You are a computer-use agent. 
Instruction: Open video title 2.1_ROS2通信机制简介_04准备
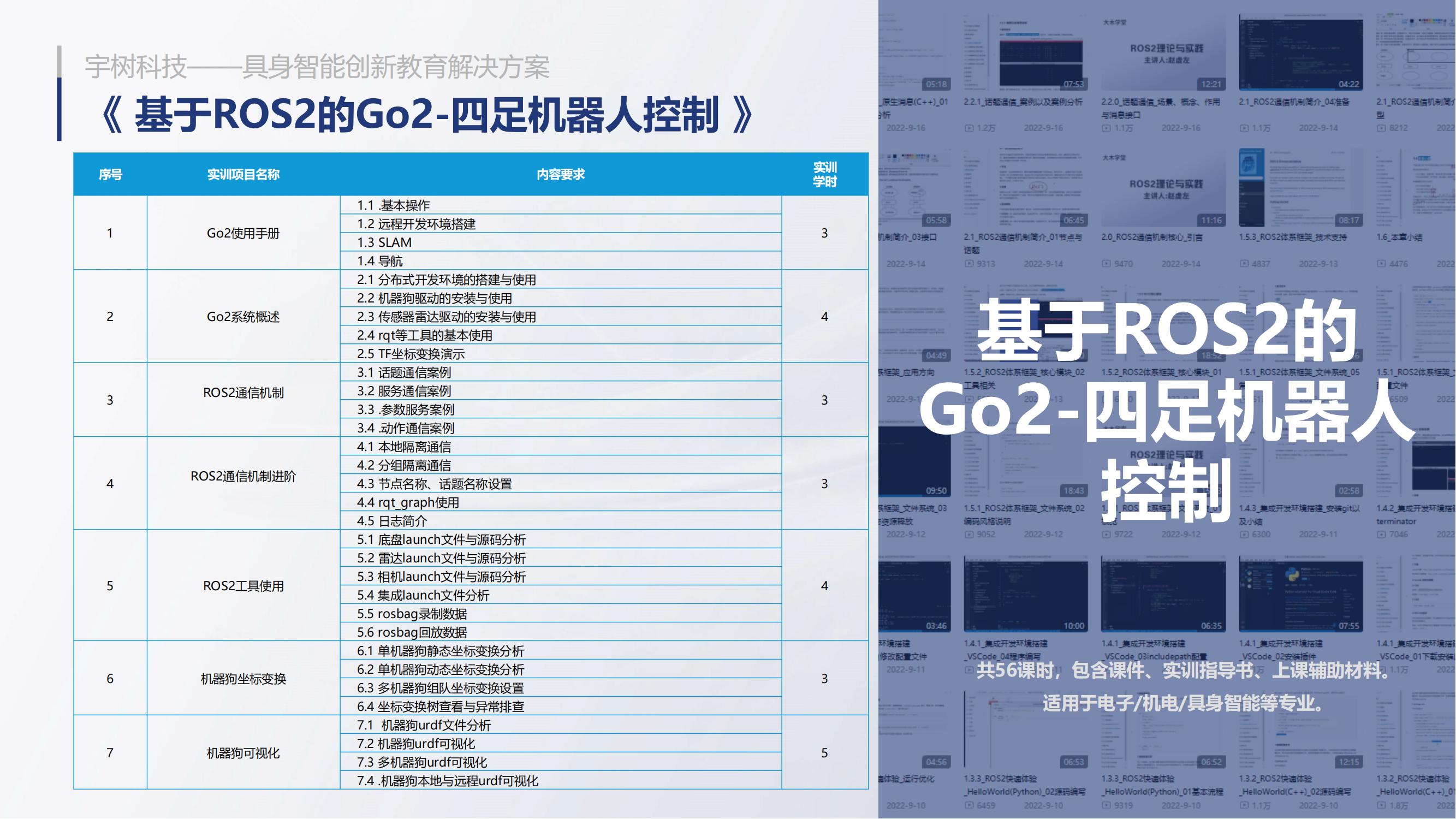1294,102
